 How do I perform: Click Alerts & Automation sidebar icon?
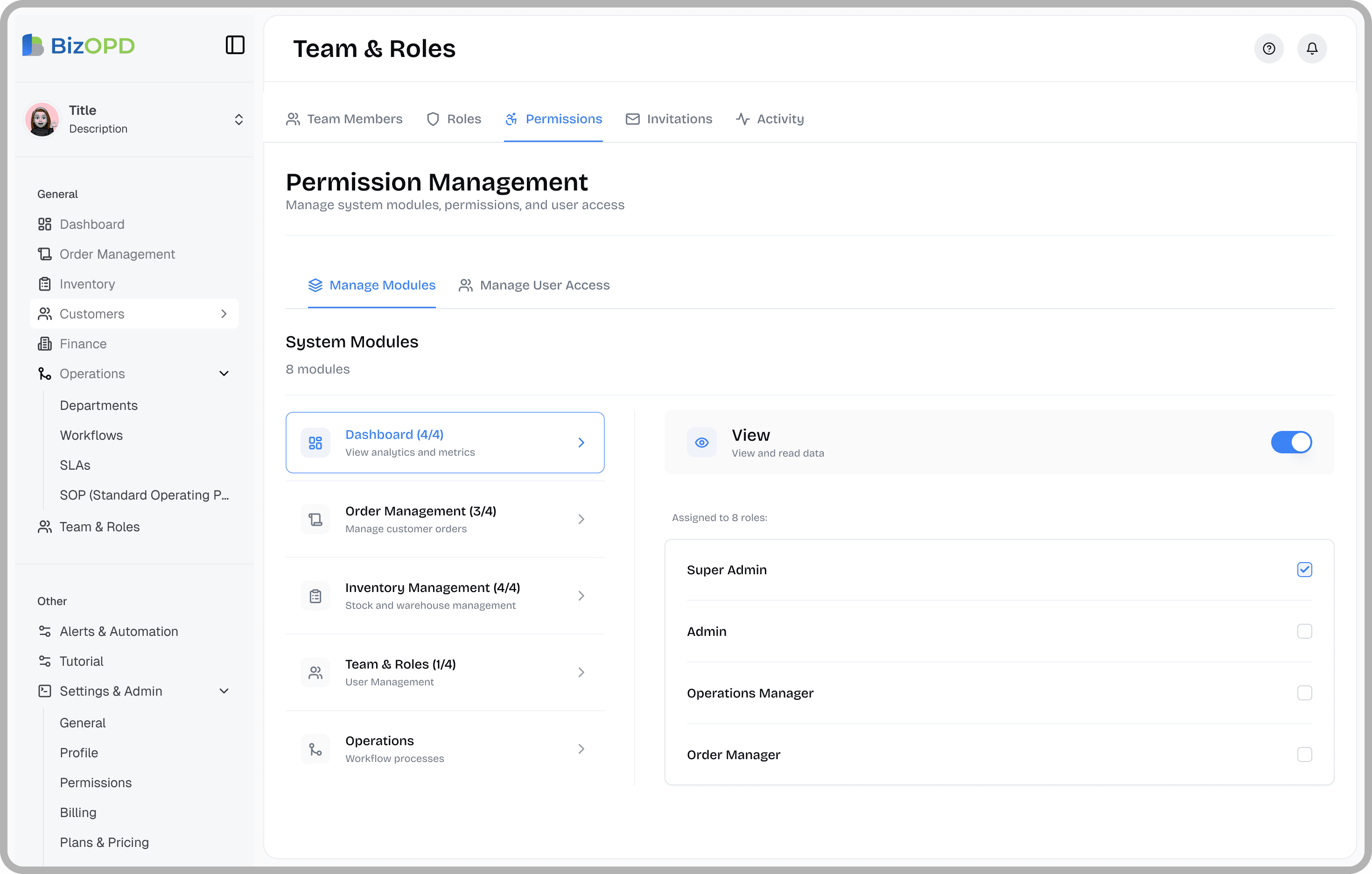pos(44,631)
